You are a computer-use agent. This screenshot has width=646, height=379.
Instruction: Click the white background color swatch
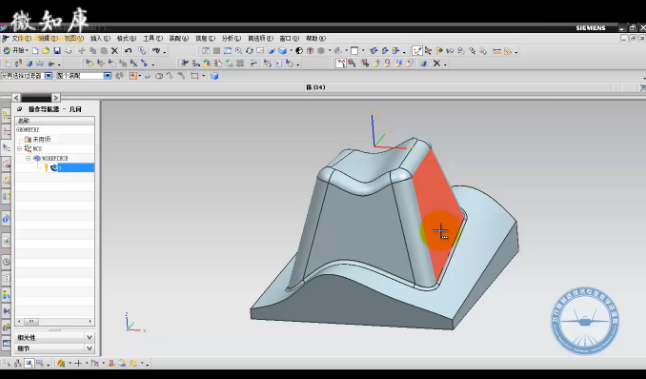click(x=354, y=51)
